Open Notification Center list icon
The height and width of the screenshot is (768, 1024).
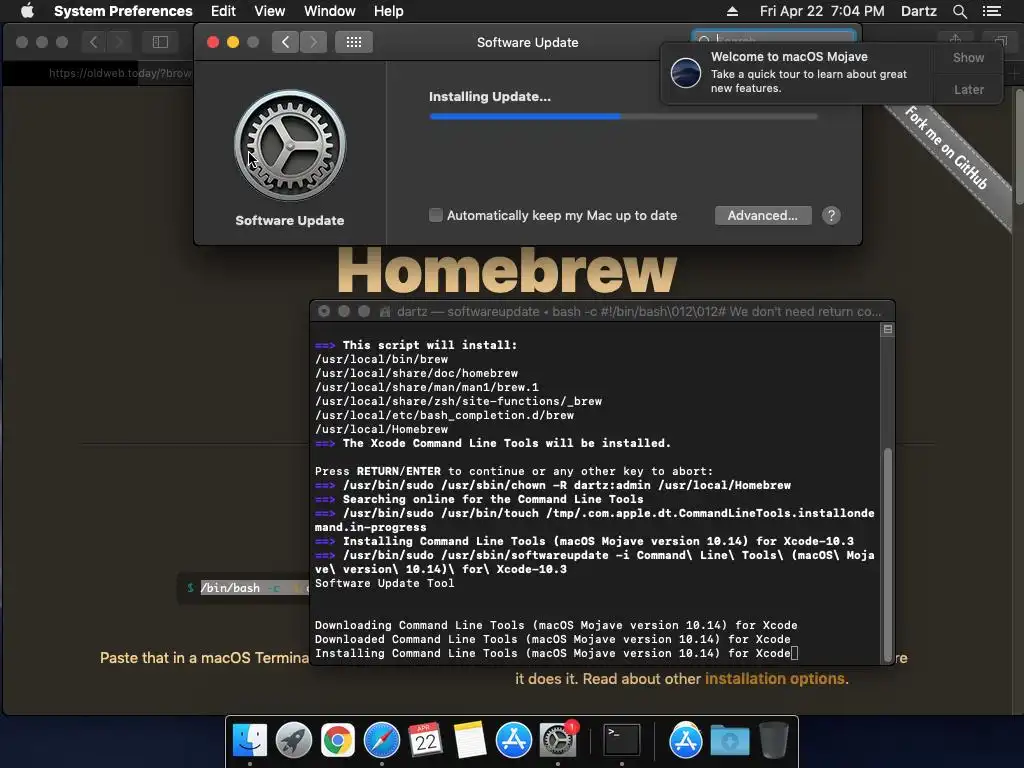point(992,11)
